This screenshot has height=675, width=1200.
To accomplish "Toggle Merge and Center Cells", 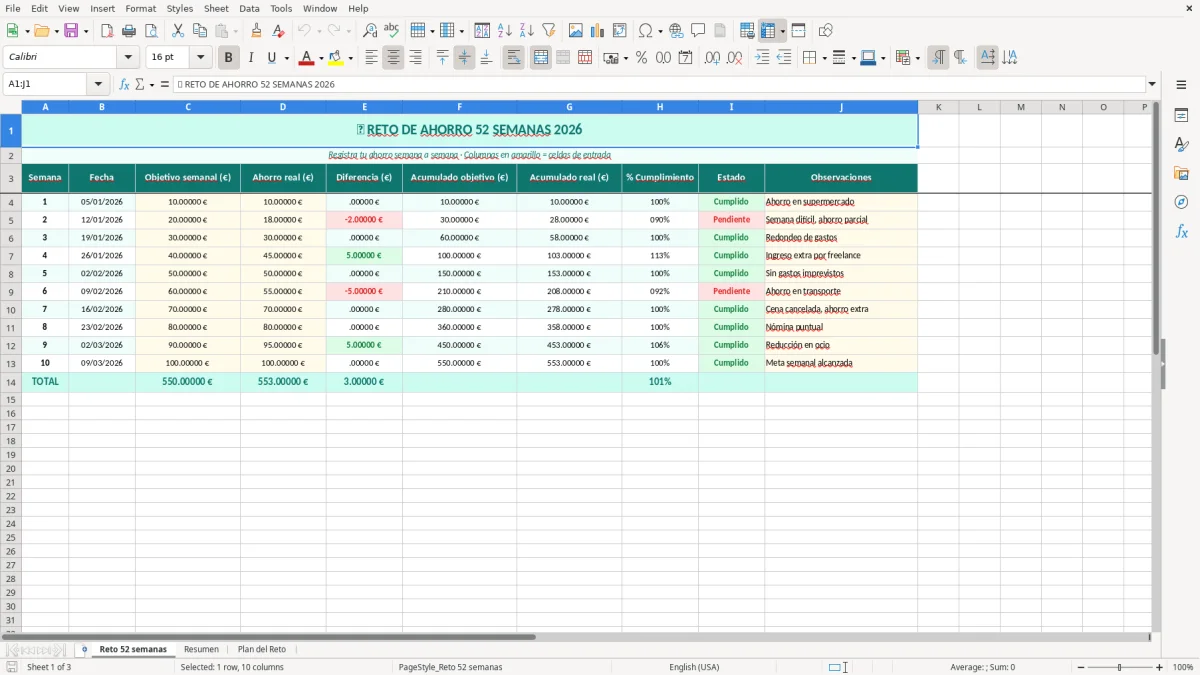I will pyautogui.click(x=540, y=58).
